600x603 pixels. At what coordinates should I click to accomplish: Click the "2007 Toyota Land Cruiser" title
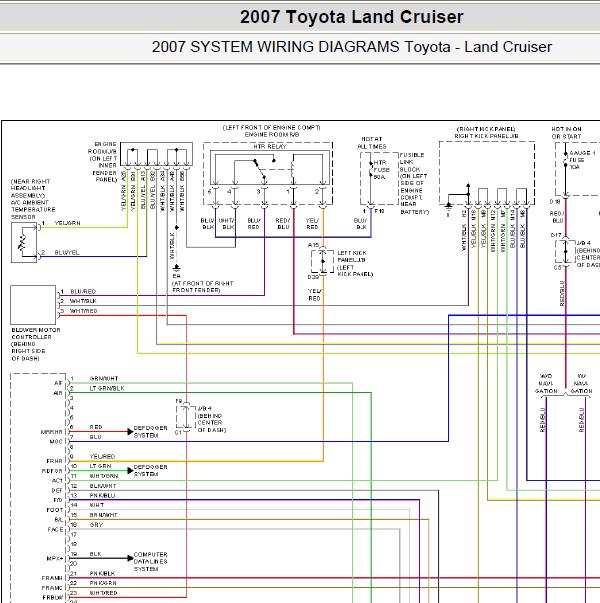coord(352,17)
